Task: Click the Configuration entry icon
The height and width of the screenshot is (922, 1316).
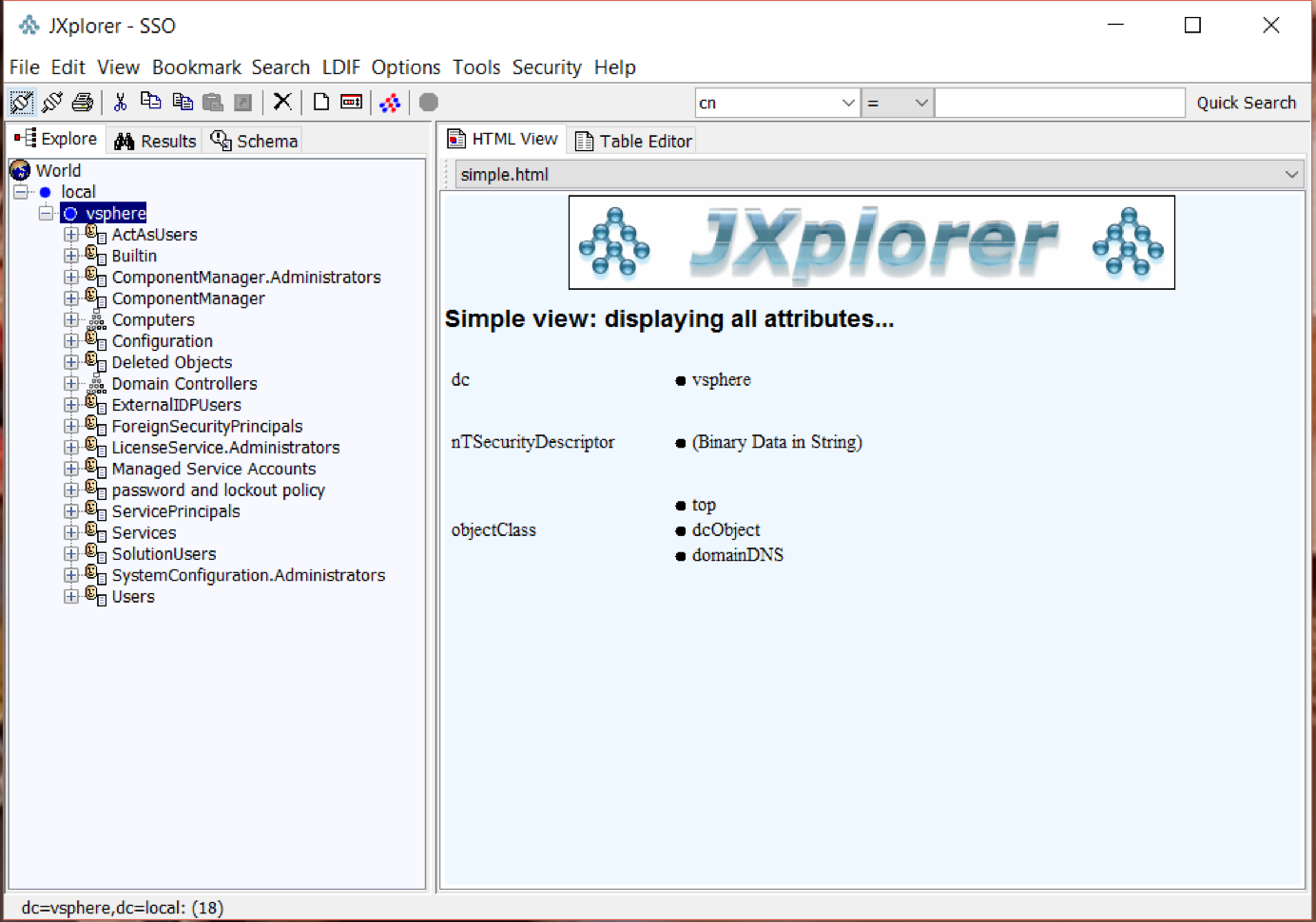Action: [x=95, y=340]
